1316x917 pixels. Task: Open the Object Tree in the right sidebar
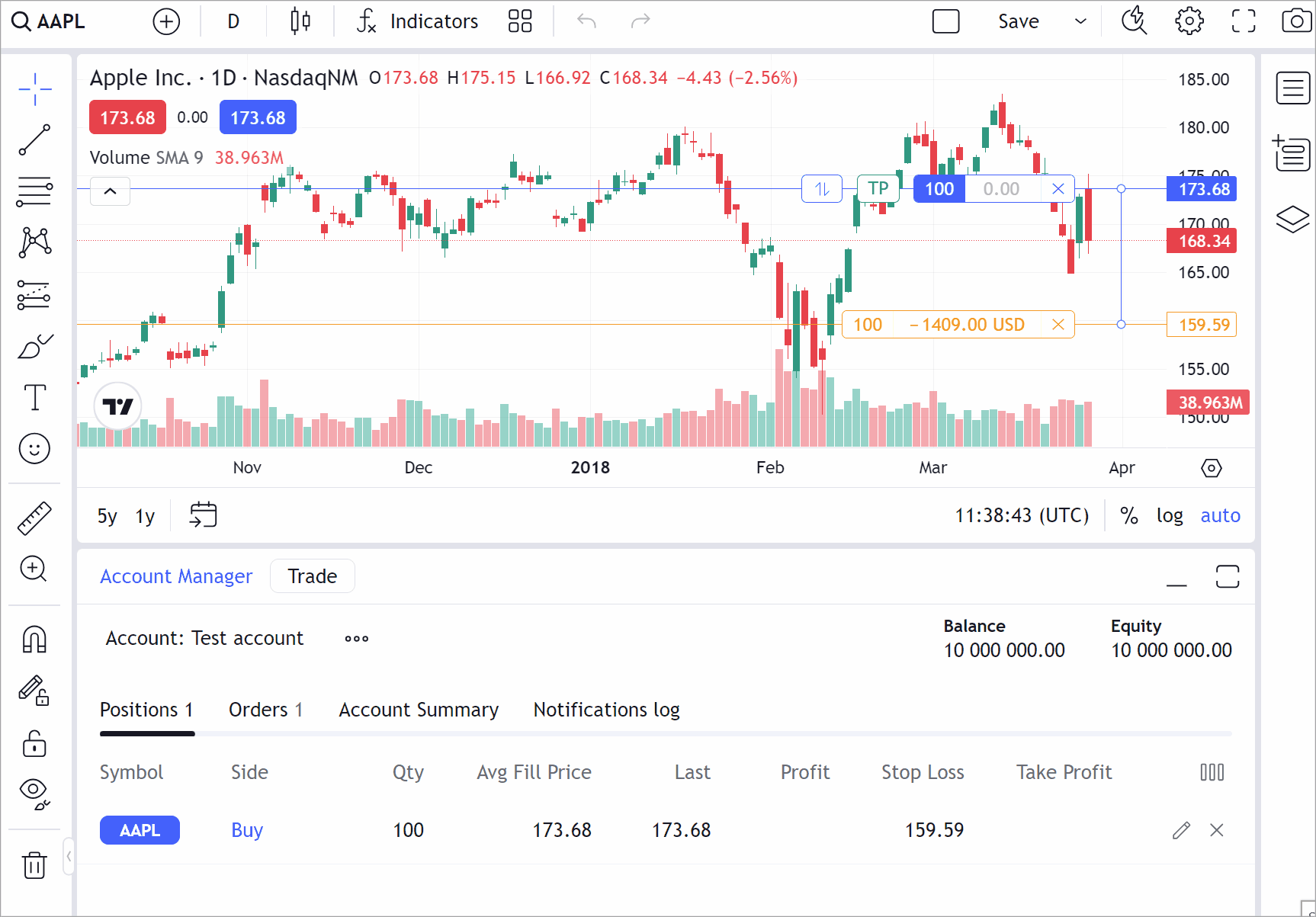(1292, 220)
